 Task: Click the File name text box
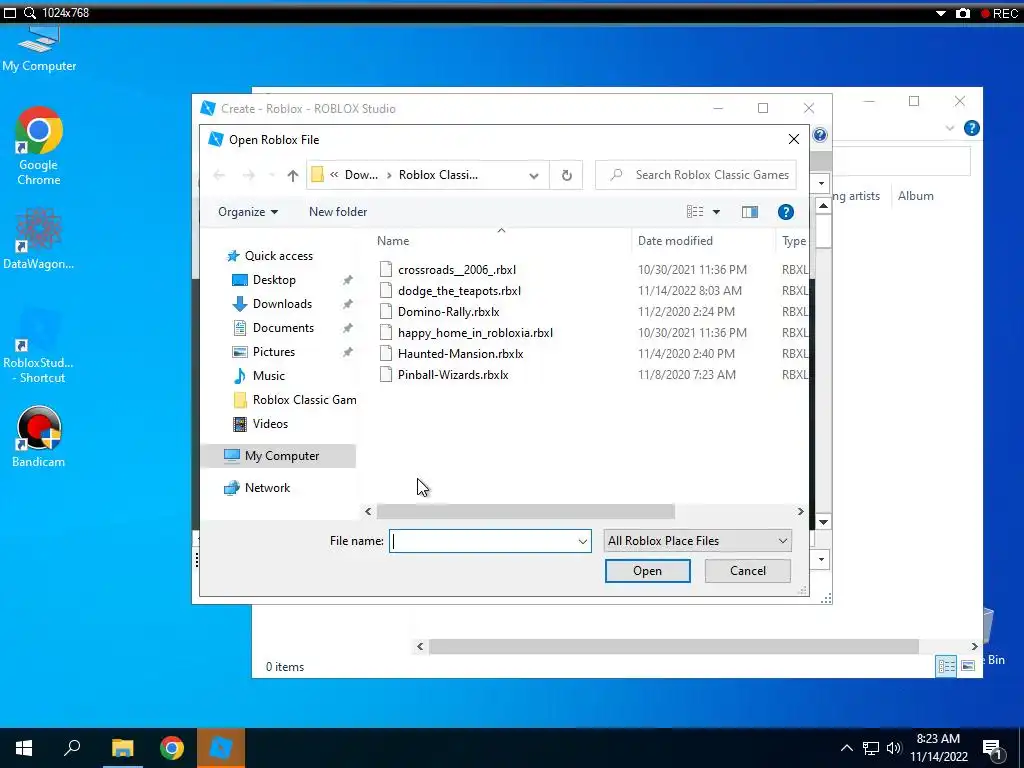483,541
